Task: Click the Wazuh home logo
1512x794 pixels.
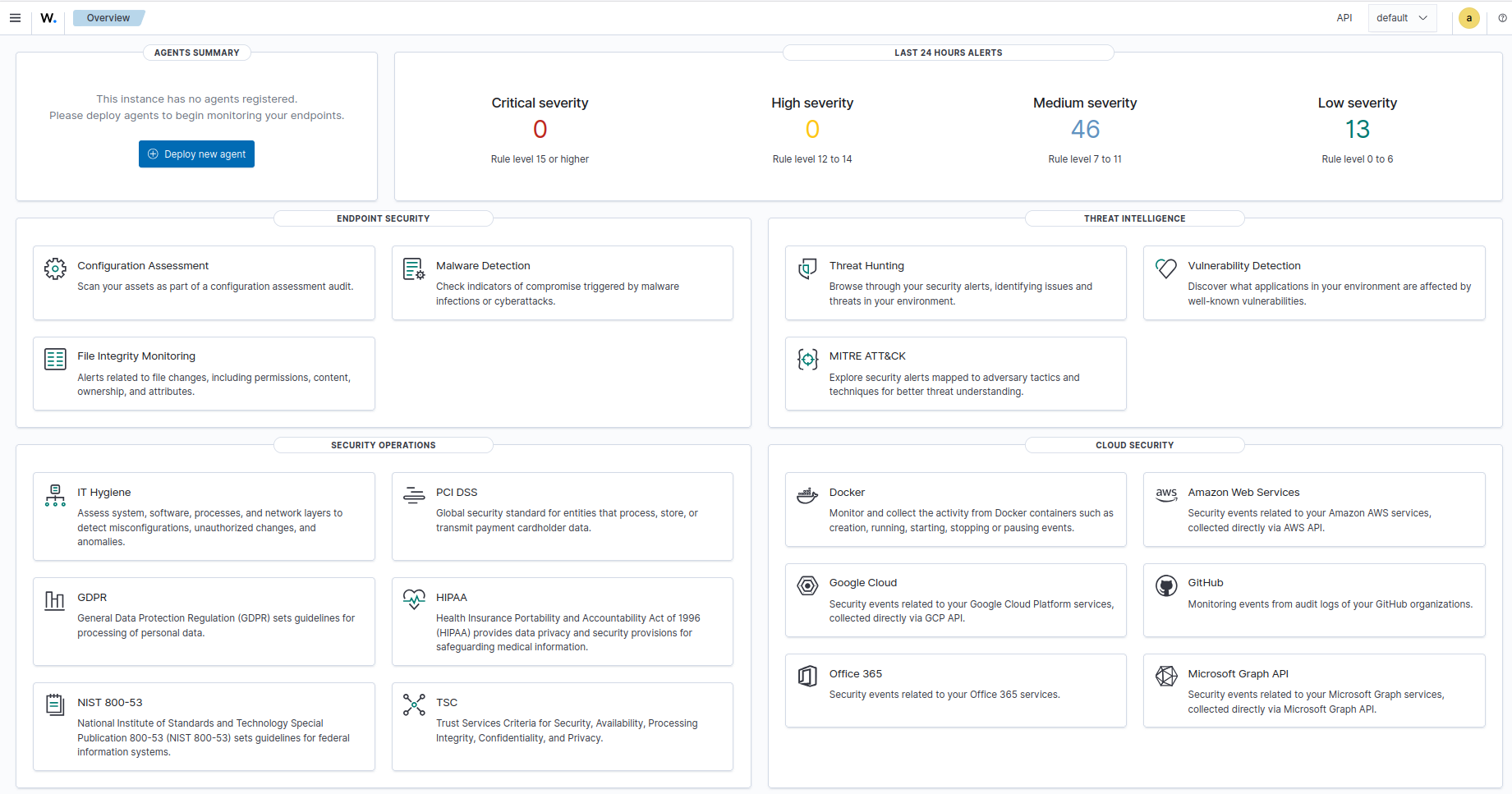Action: click(x=48, y=18)
